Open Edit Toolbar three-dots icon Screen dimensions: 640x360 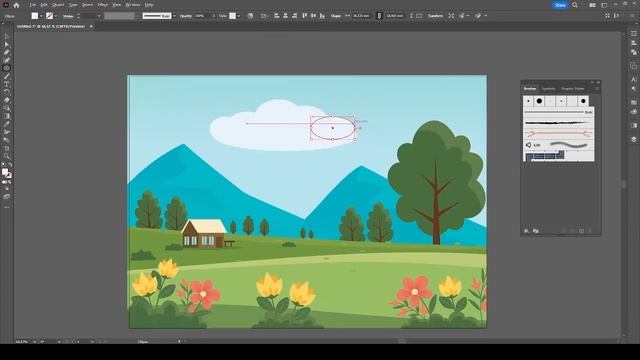(7, 207)
